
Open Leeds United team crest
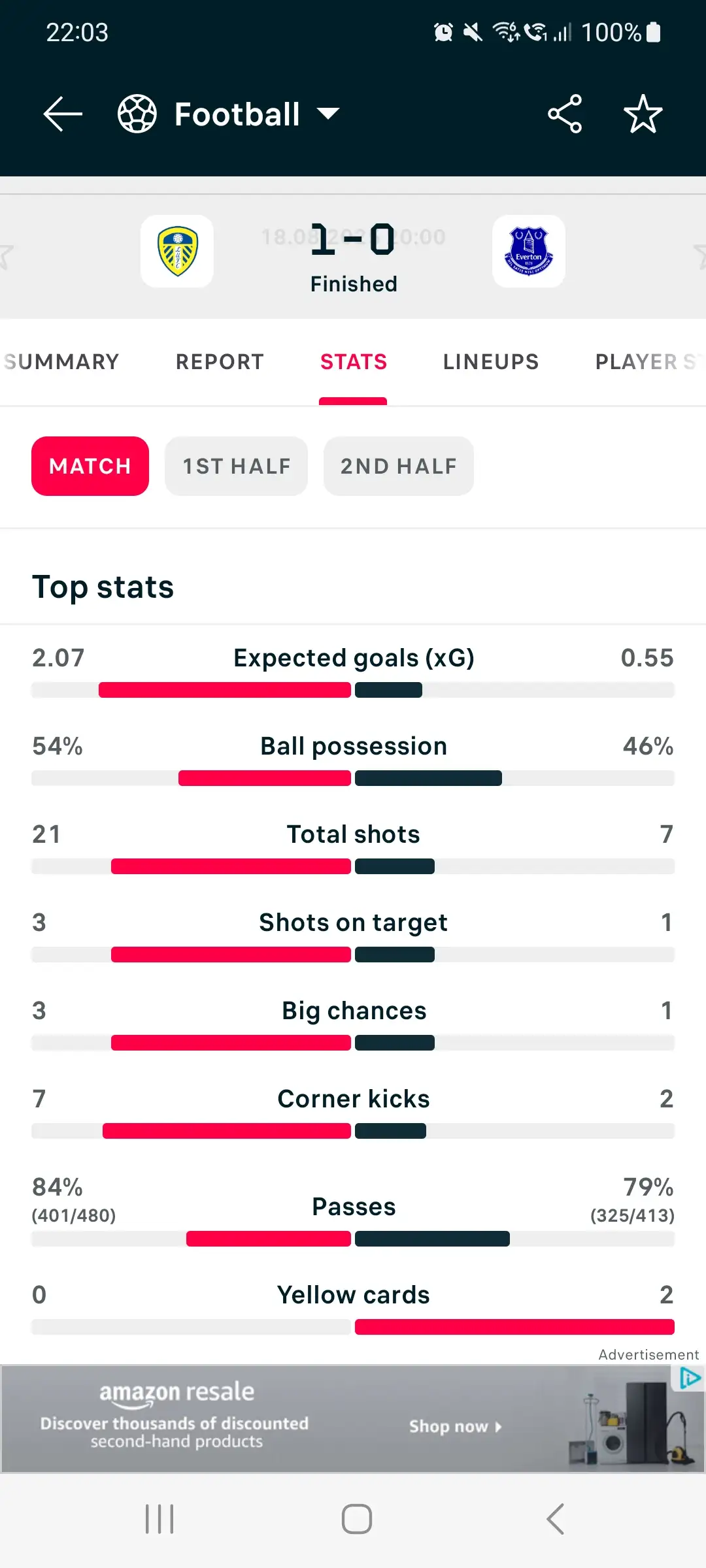177,252
